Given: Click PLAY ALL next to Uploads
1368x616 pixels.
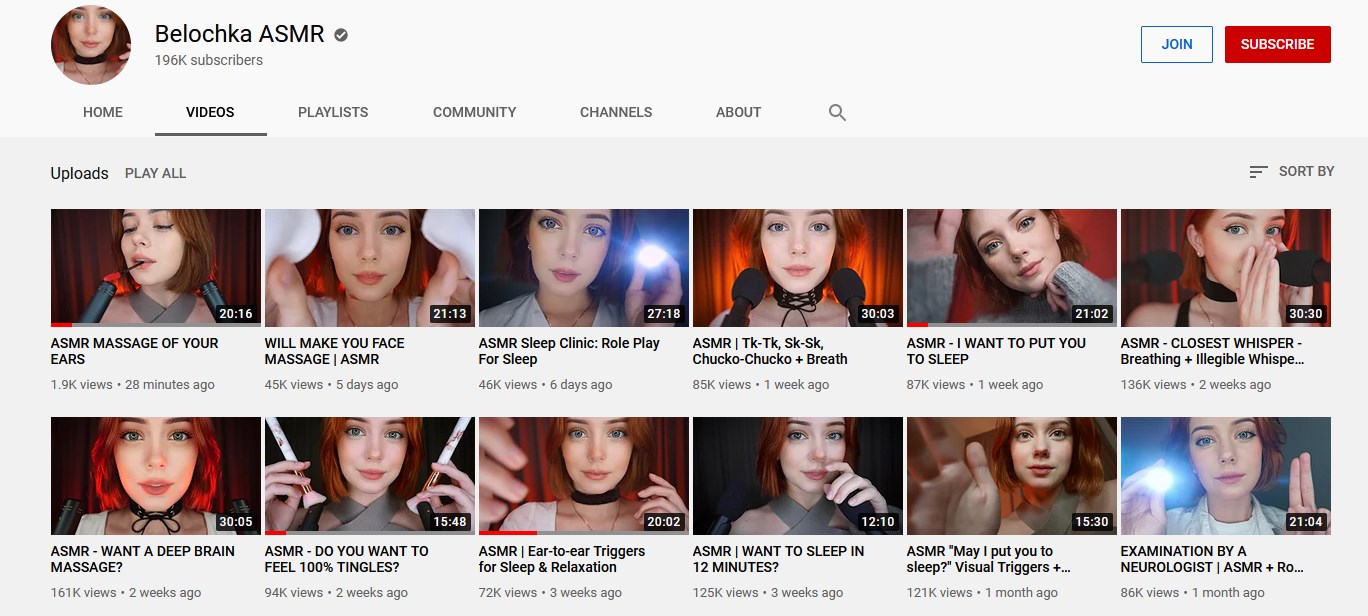Looking at the screenshot, I should [x=155, y=173].
